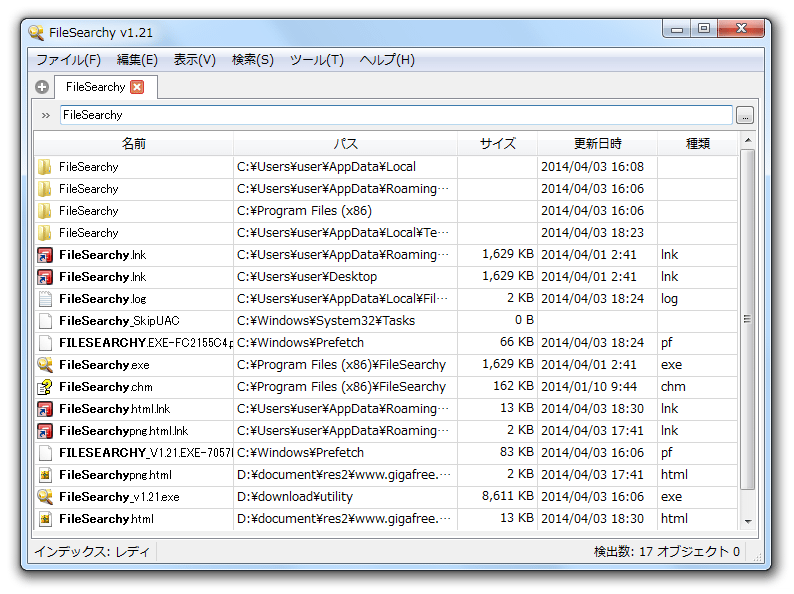Open the ファイル(F) menu
The image size is (794, 594).
[69, 60]
